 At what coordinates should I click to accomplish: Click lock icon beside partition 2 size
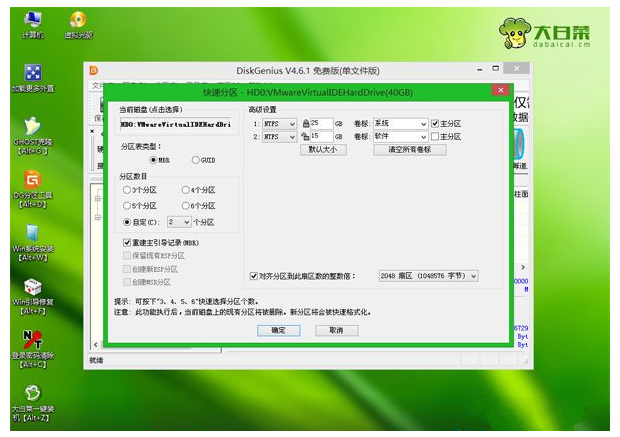click(x=305, y=136)
